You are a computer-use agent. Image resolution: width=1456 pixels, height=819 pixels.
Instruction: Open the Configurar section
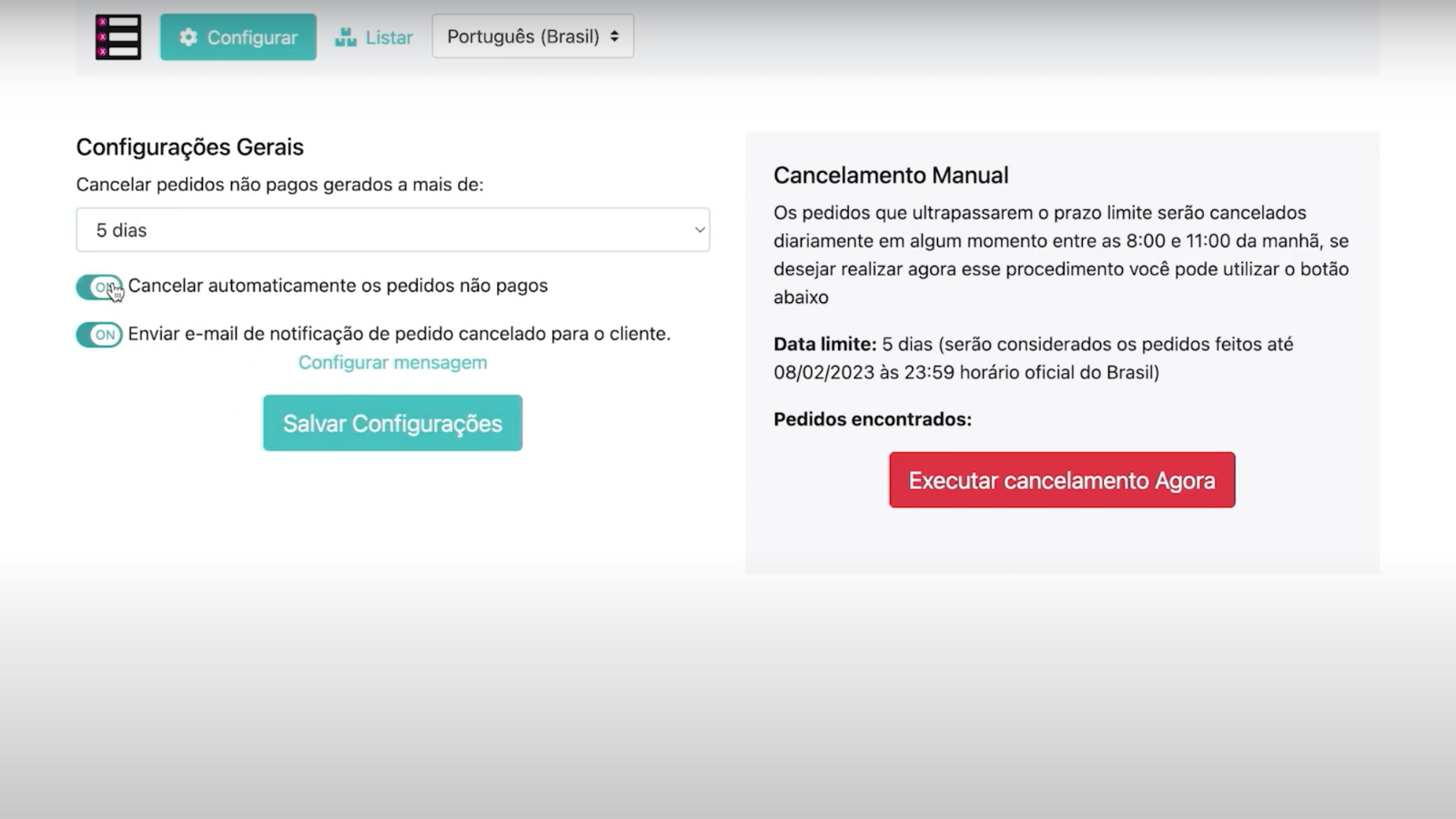coord(238,37)
